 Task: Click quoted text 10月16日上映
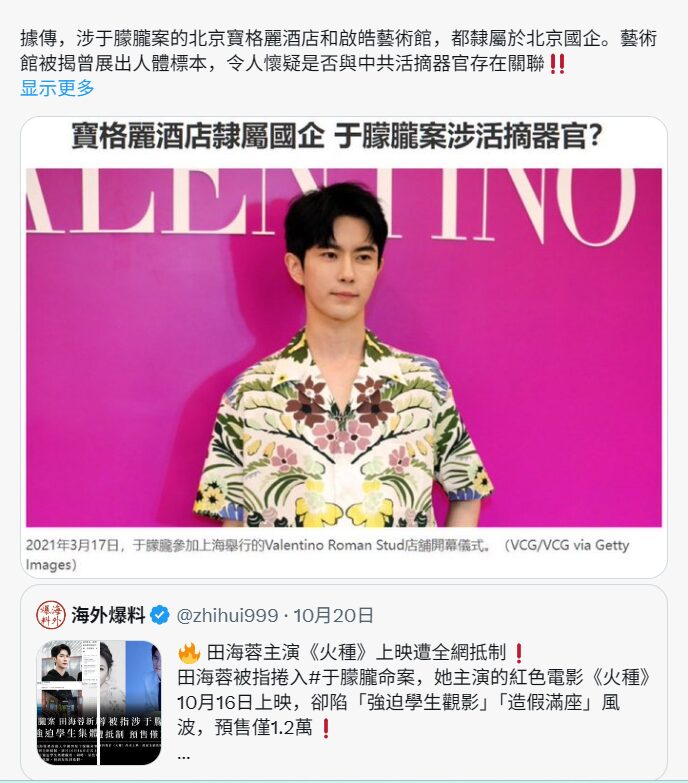pyautogui.click(x=234, y=703)
